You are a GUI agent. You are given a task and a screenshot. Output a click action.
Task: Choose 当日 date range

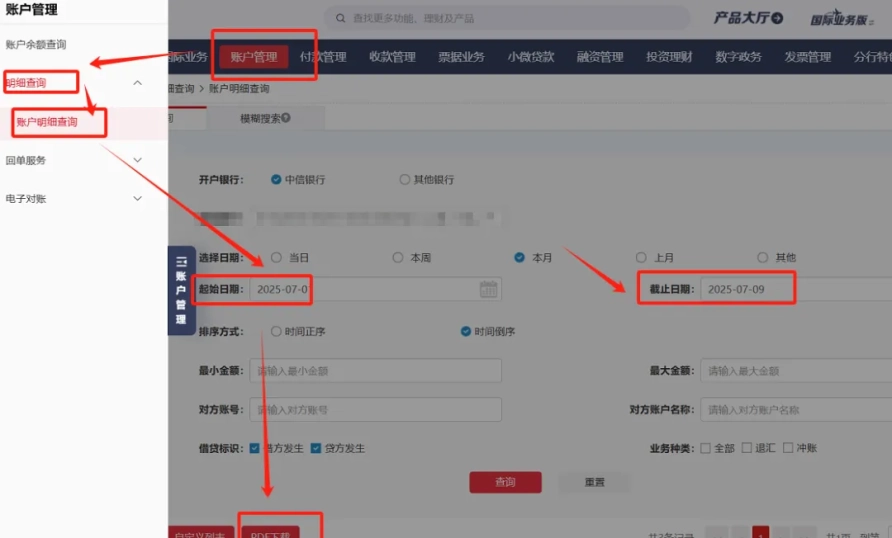tap(276, 258)
